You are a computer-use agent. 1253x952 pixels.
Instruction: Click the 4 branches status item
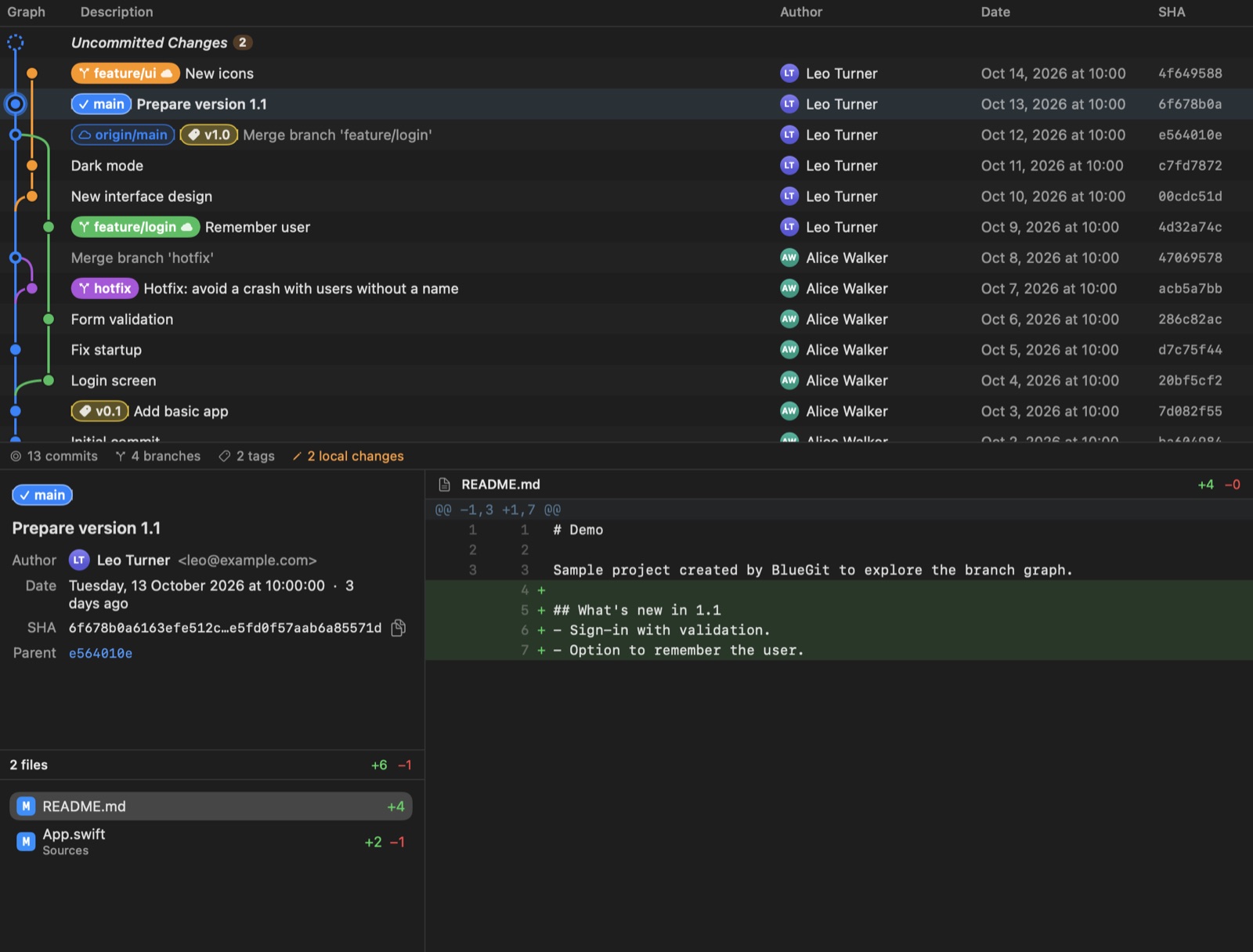158,456
